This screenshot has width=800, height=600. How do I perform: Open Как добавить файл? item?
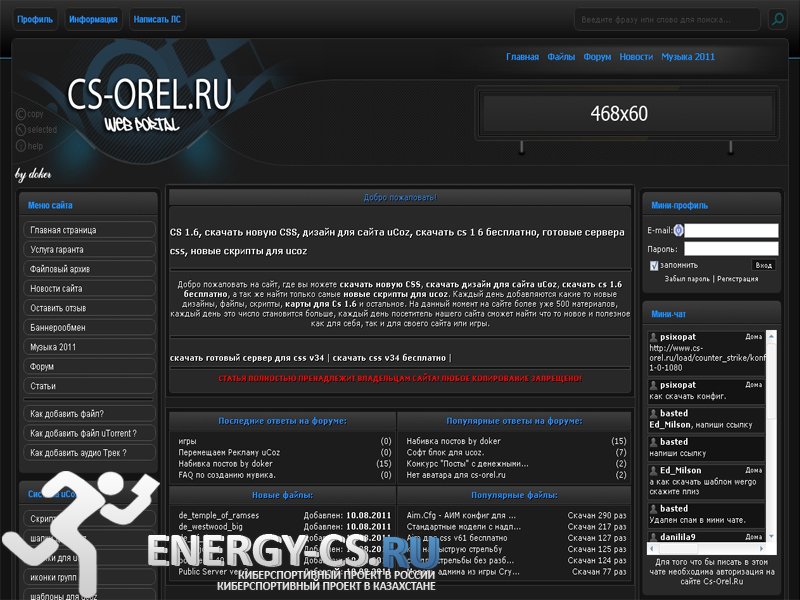coord(89,414)
